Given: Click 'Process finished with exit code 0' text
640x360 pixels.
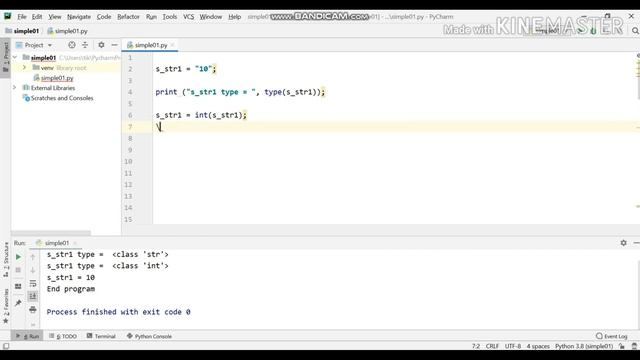Looking at the screenshot, I should point(118,312).
